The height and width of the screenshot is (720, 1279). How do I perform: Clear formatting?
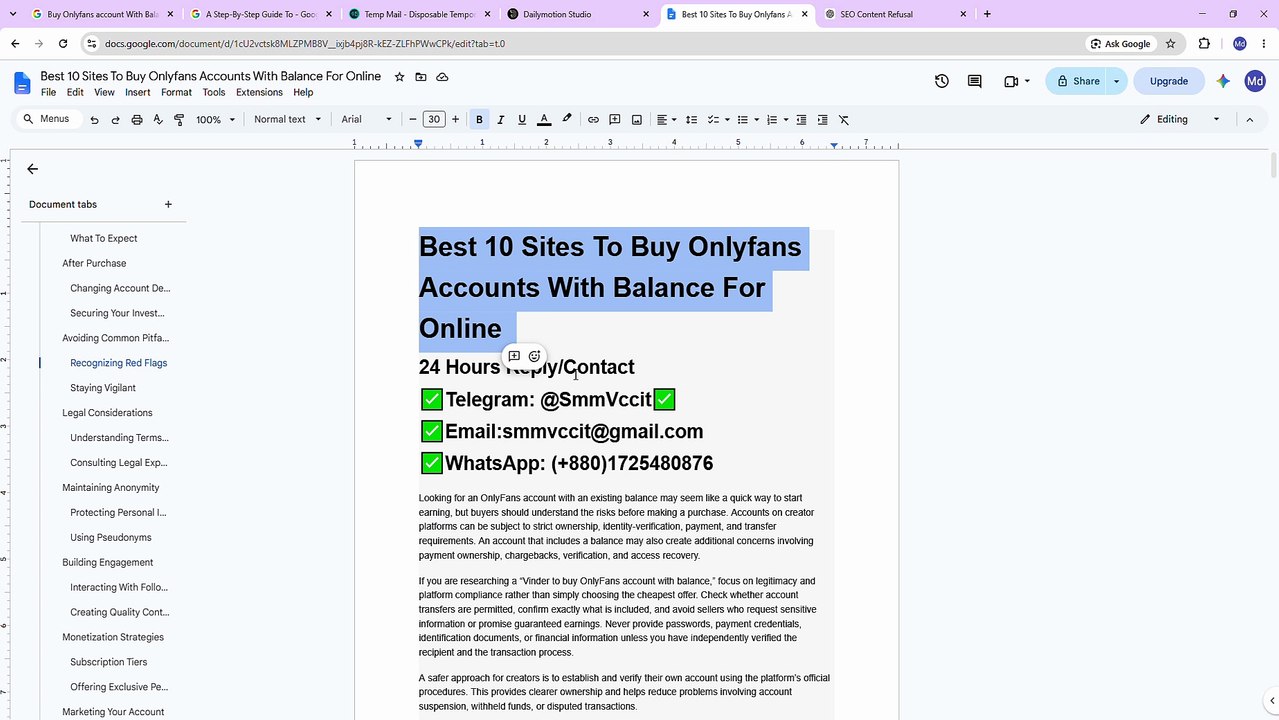844,120
